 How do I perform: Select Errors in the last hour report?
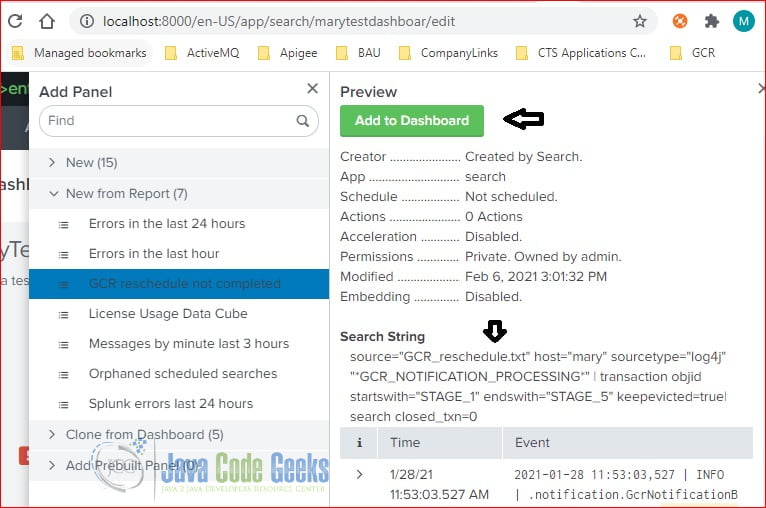[179, 254]
